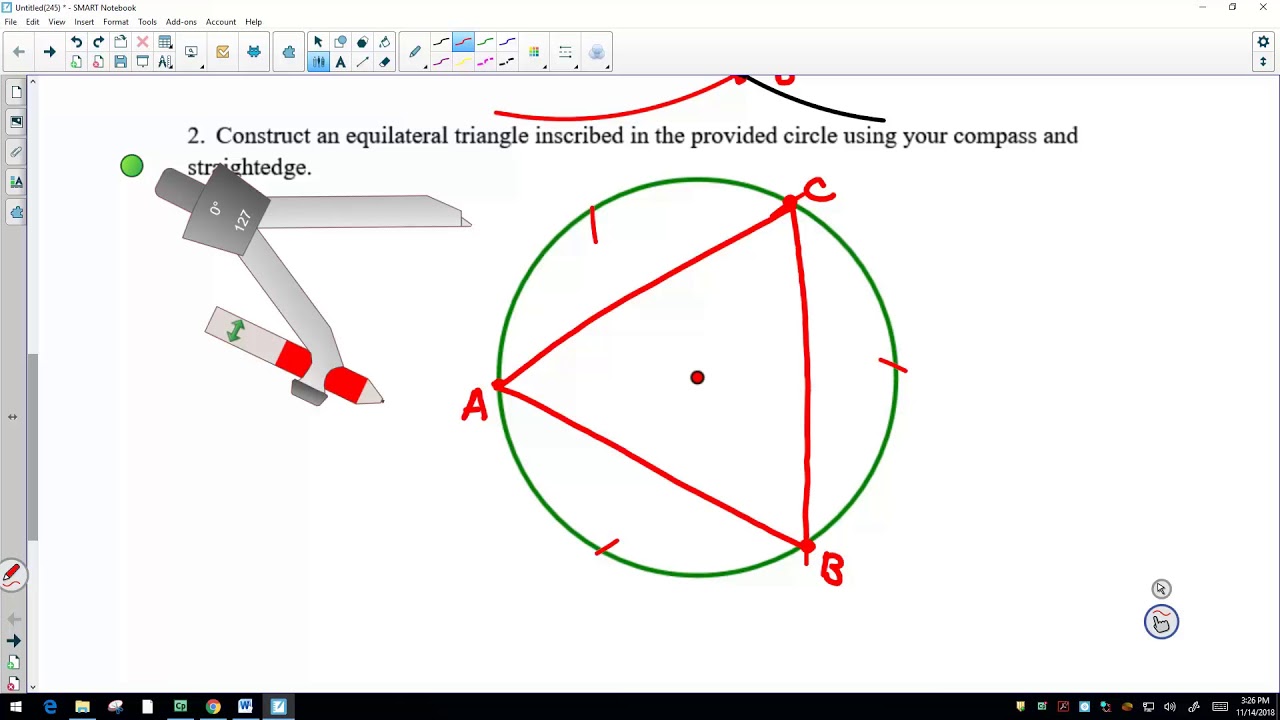This screenshot has height=720, width=1280.
Task: Click the floating hand-gesture circle button
Action: coord(1161,622)
